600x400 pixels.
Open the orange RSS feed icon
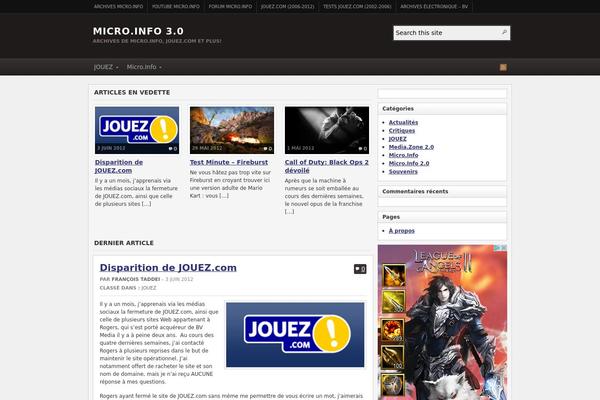[503, 67]
